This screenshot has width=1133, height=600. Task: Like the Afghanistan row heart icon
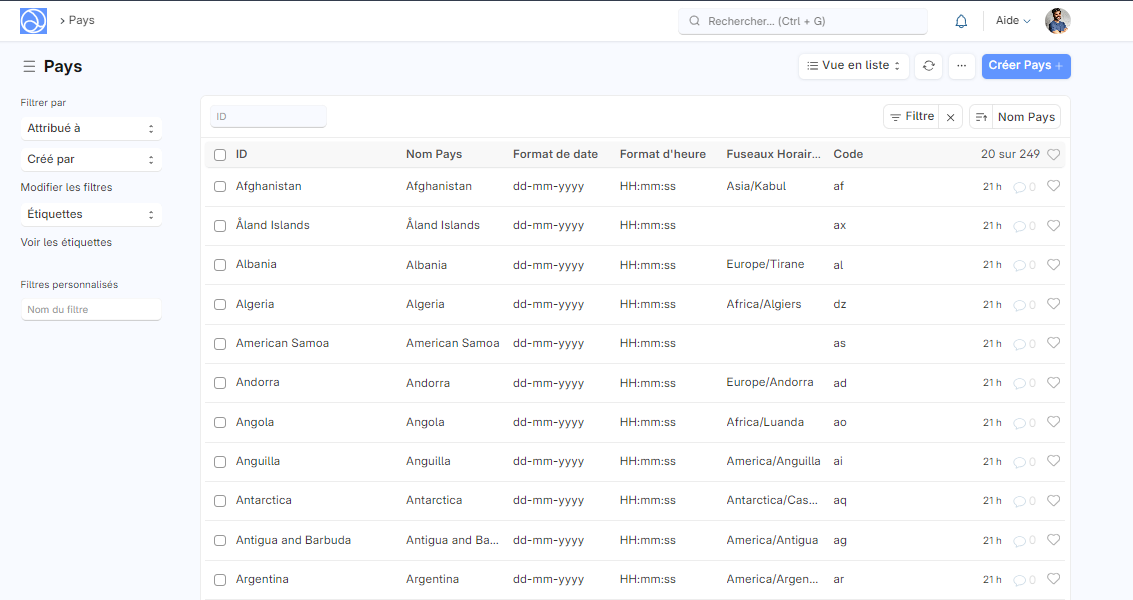pyautogui.click(x=1053, y=186)
